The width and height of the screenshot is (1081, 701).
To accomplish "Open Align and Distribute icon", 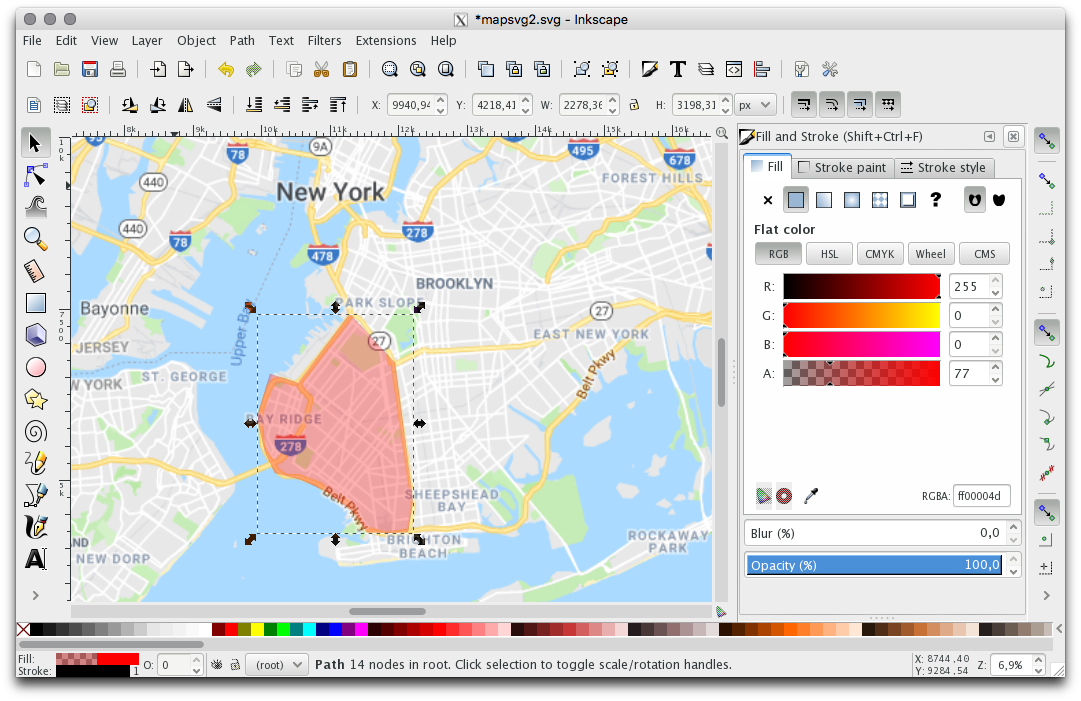I will (762, 69).
